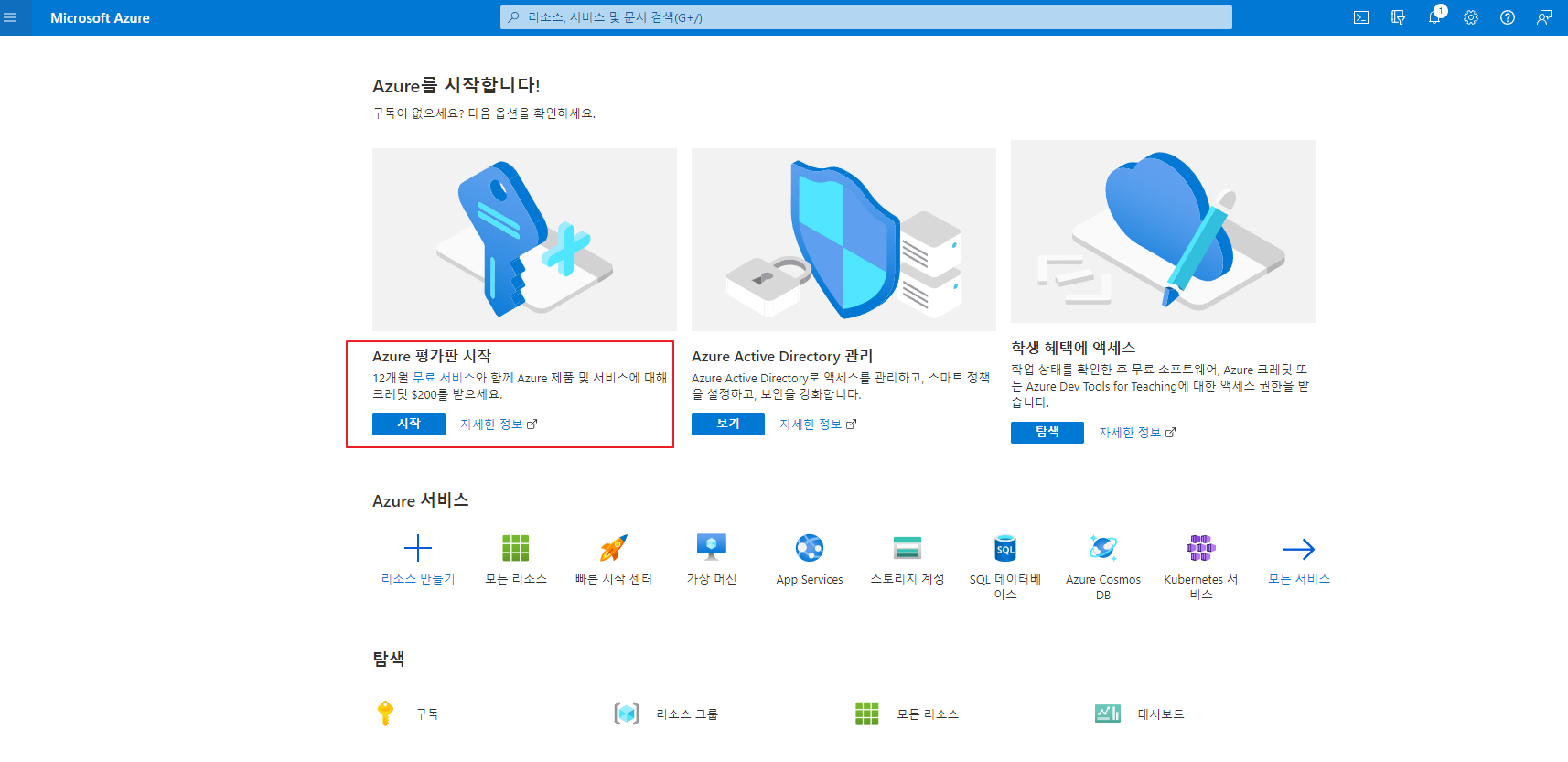The height and width of the screenshot is (762, 1568).
Task: Open 빠른 시작 센터 rocket icon
Action: [x=614, y=548]
